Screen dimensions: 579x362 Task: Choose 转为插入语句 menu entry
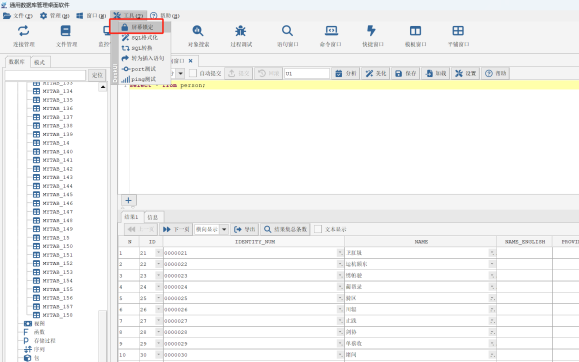(x=143, y=58)
